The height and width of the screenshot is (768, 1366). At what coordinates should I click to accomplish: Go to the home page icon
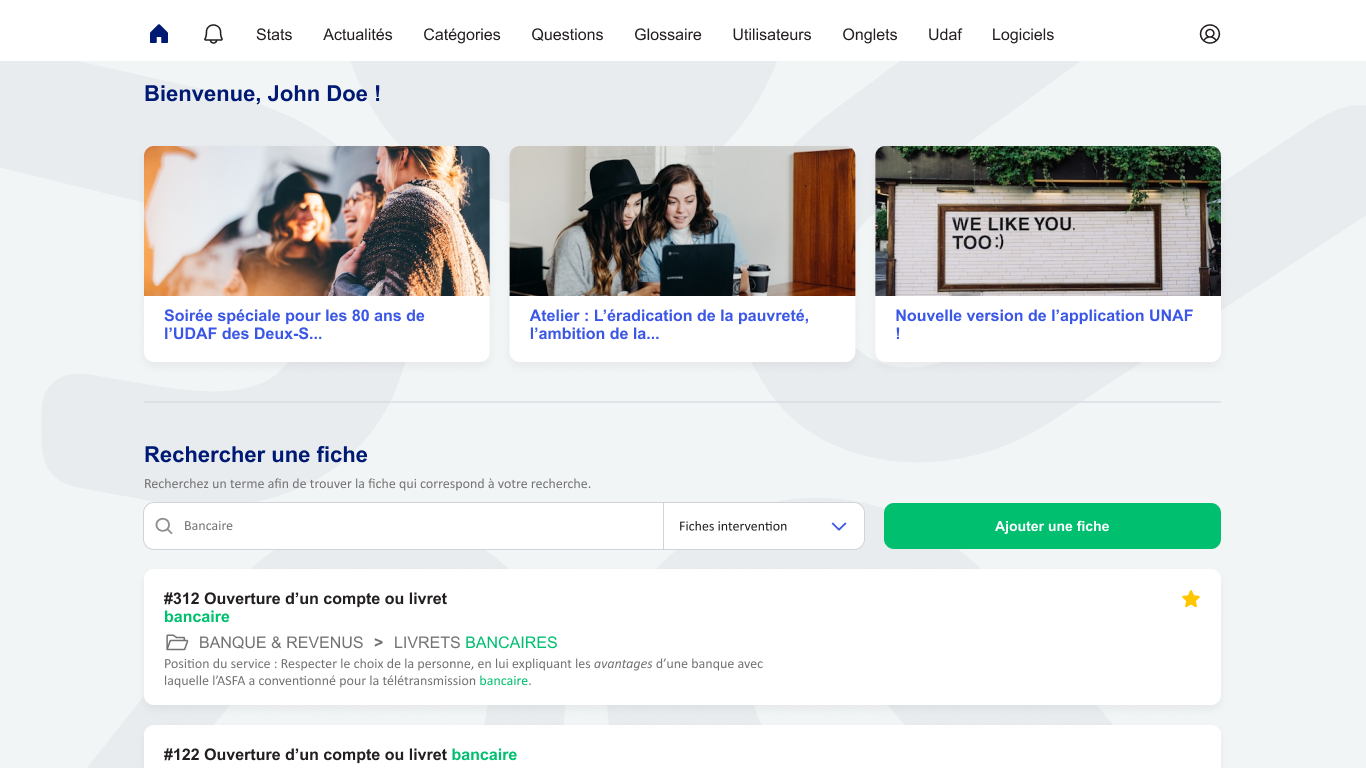pyautogui.click(x=159, y=34)
